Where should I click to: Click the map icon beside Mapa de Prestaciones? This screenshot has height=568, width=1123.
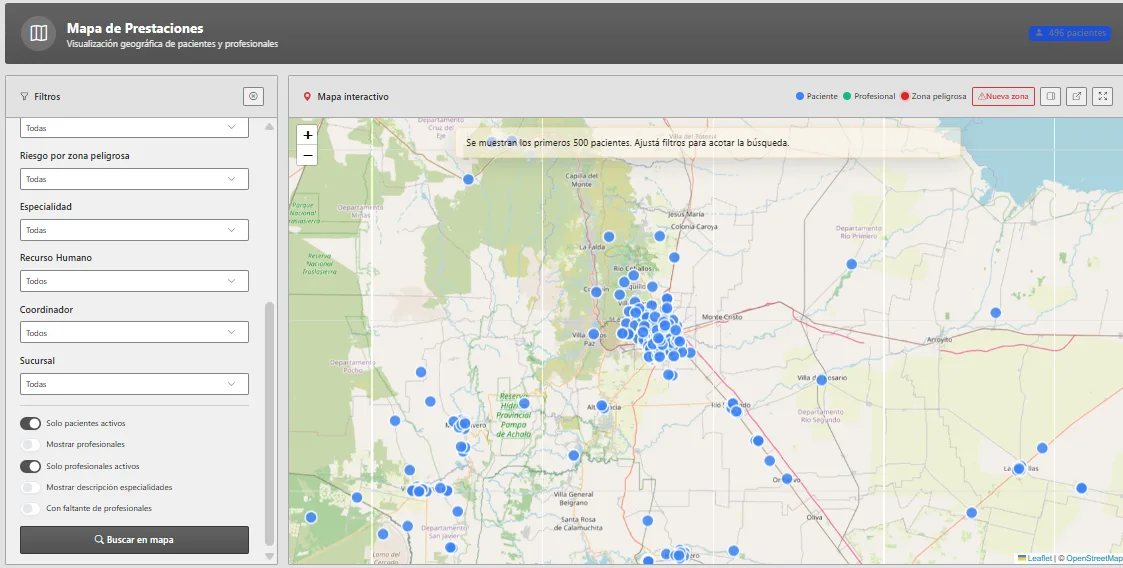point(39,33)
